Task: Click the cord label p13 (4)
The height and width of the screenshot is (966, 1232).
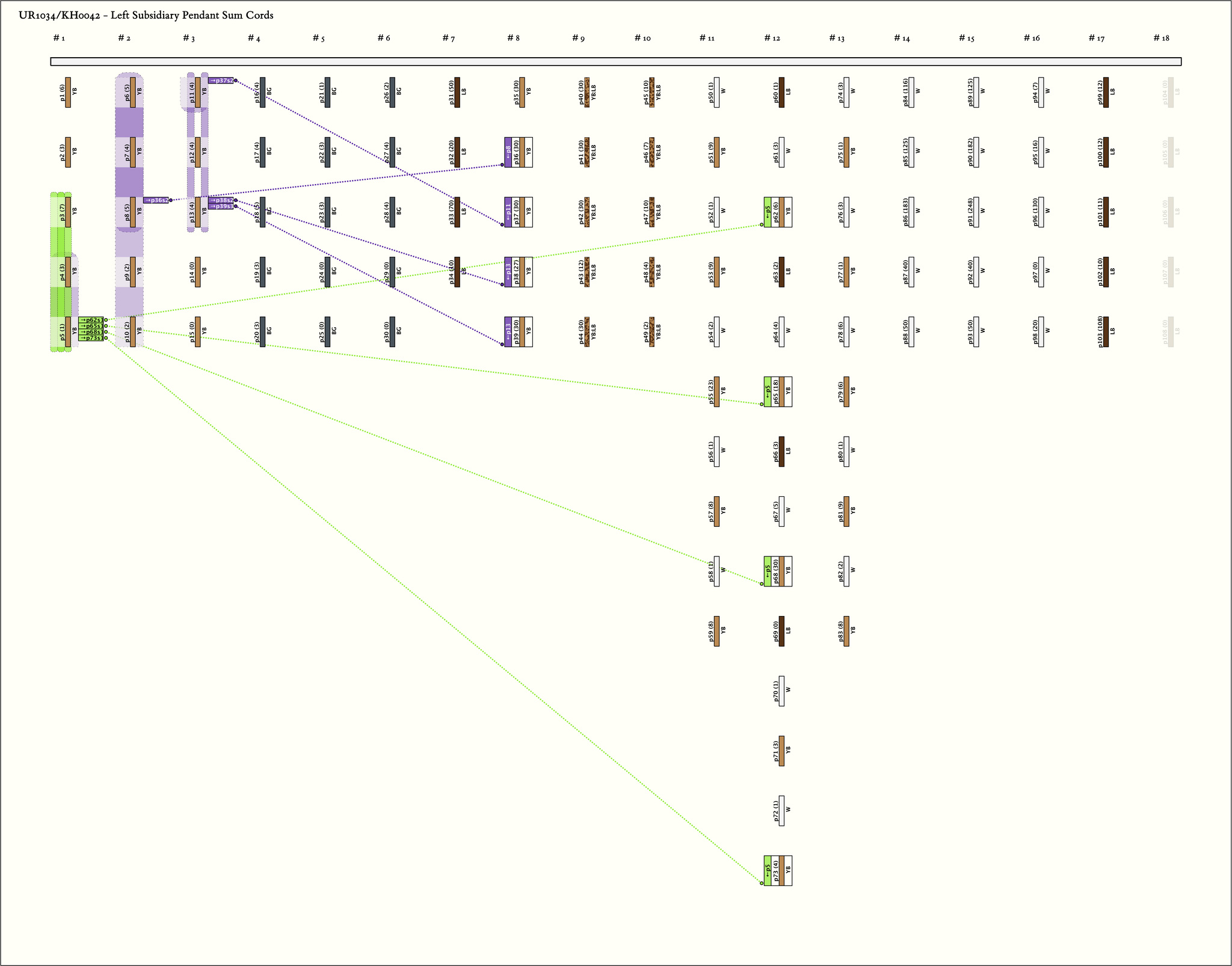Action: (x=192, y=212)
